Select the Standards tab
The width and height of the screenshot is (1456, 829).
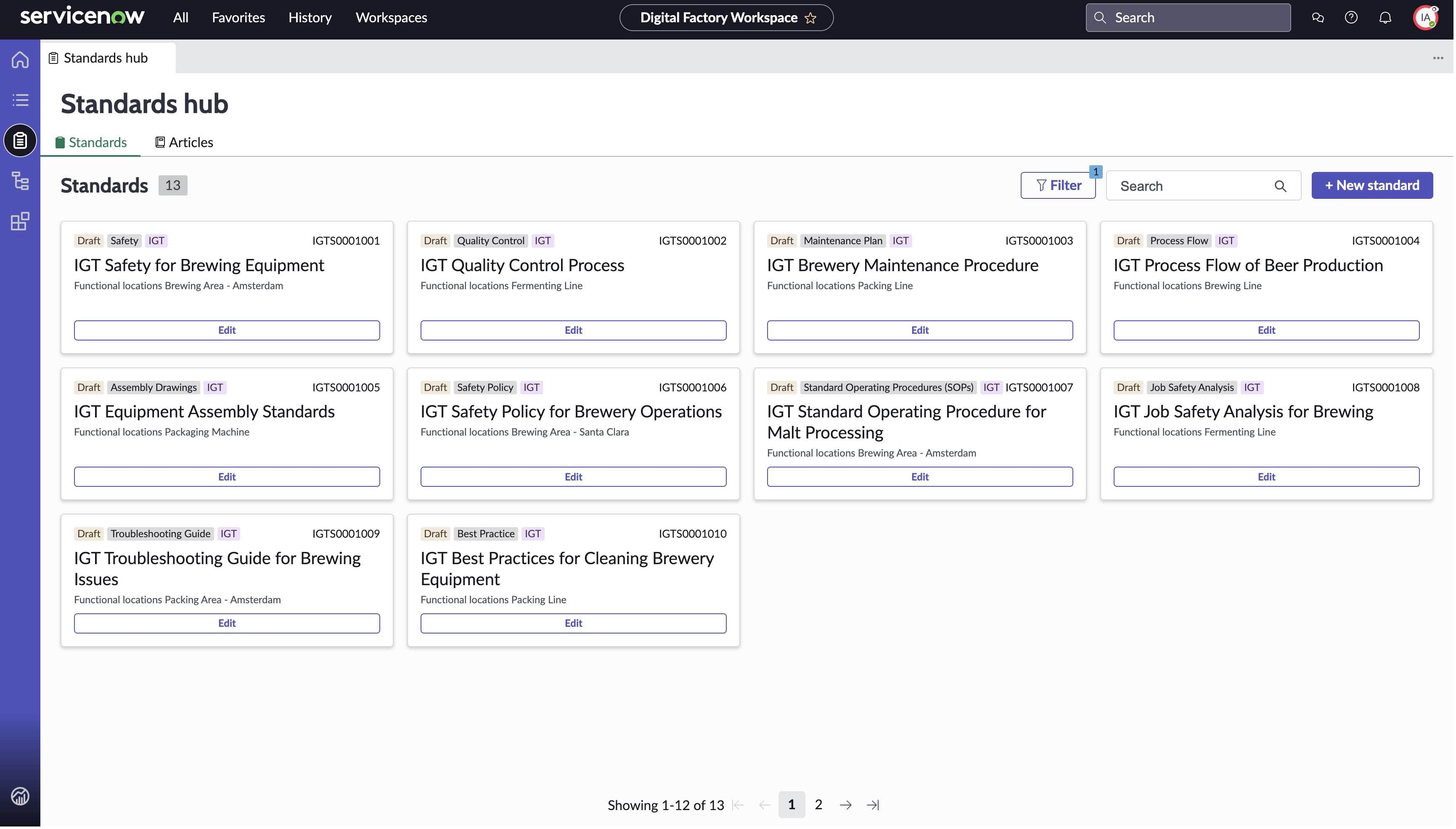[90, 143]
